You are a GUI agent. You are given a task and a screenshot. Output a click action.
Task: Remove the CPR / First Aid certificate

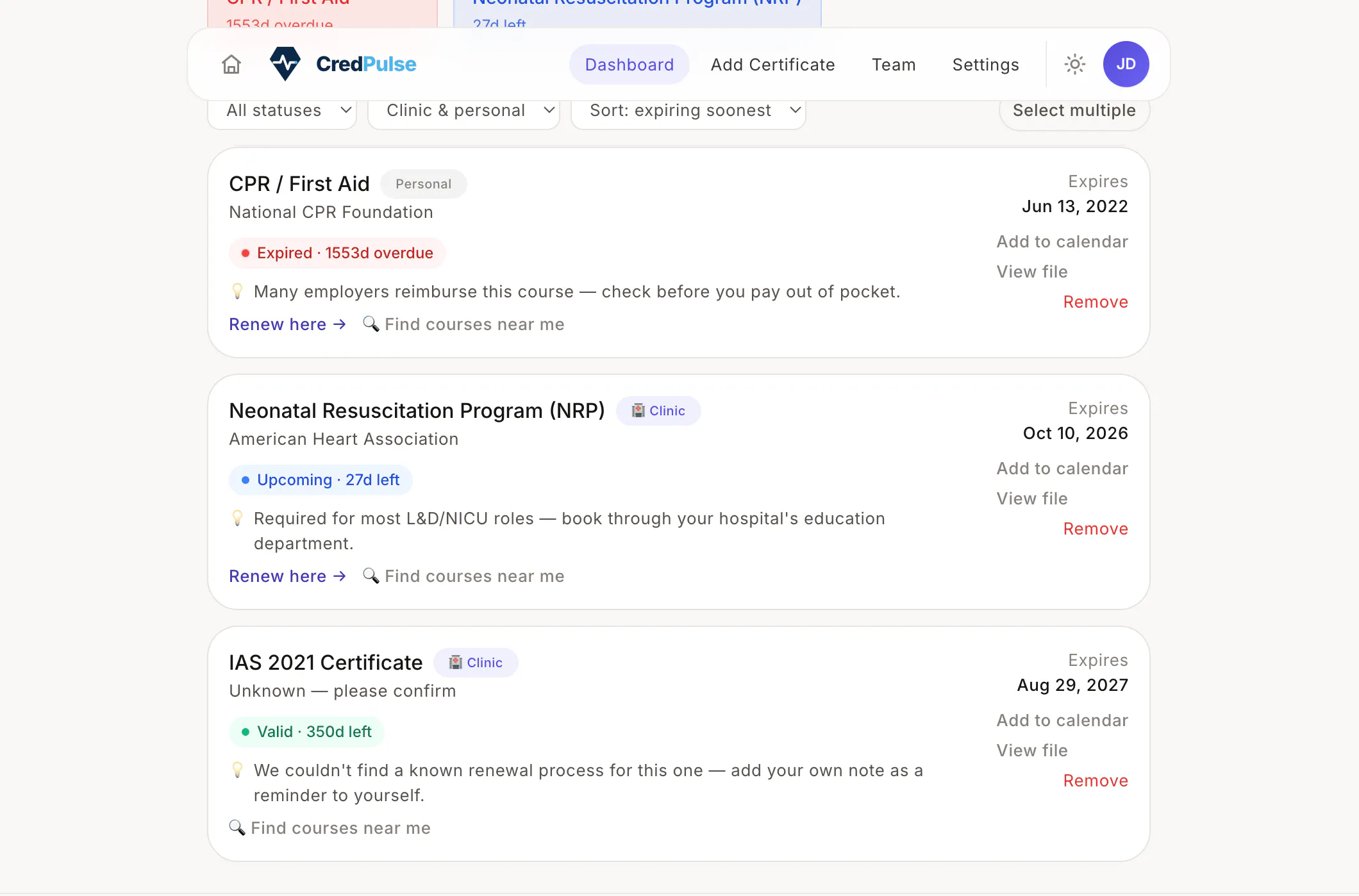pyautogui.click(x=1096, y=302)
